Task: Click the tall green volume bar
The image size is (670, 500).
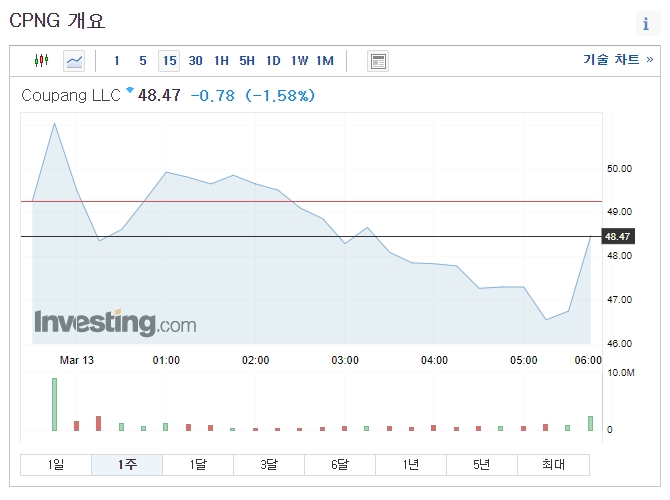Action: [54, 404]
